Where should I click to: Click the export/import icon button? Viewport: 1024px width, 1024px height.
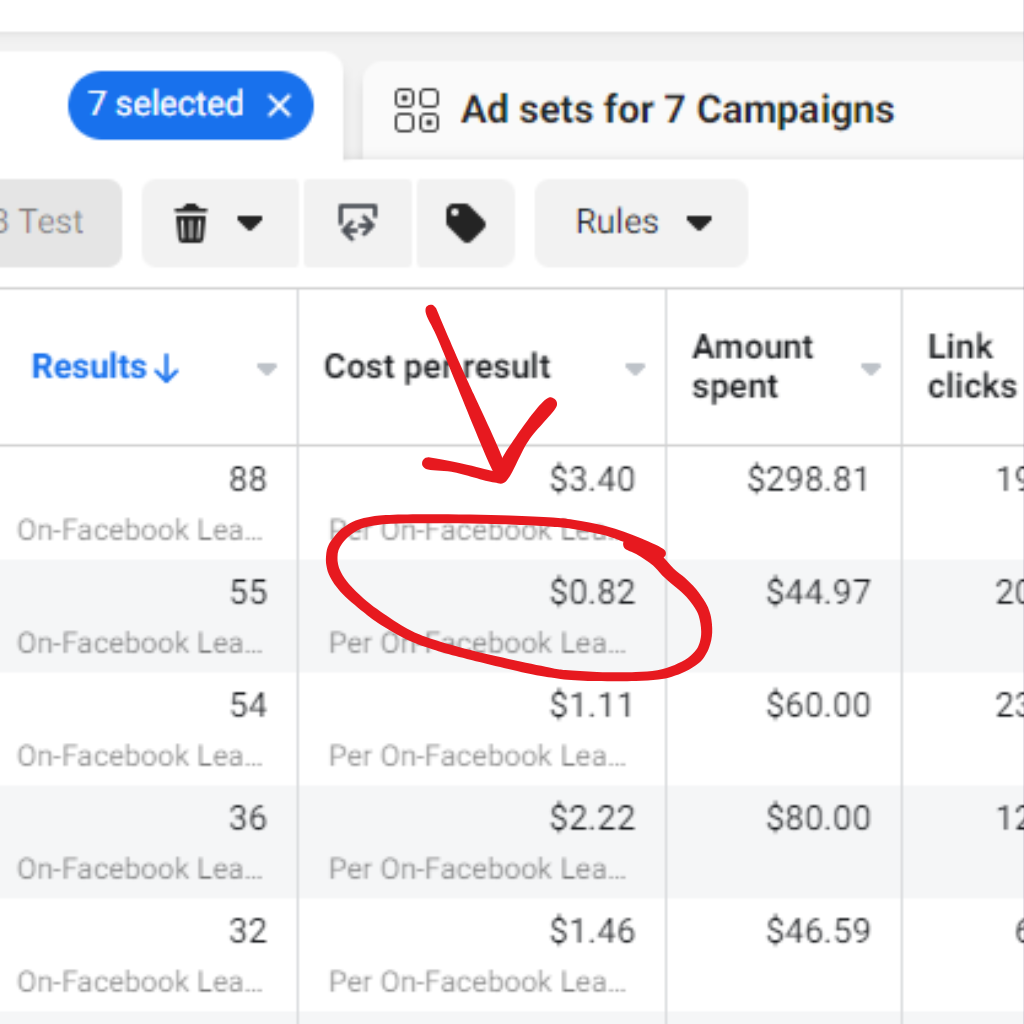[357, 223]
